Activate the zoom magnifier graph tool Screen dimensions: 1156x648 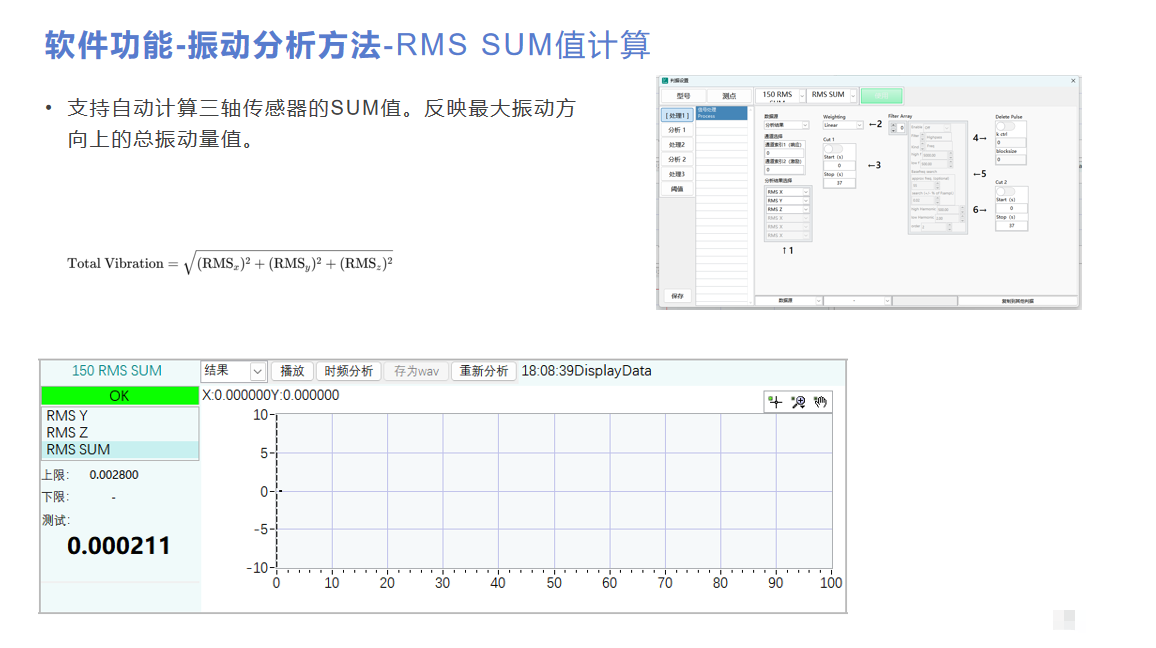tap(798, 402)
